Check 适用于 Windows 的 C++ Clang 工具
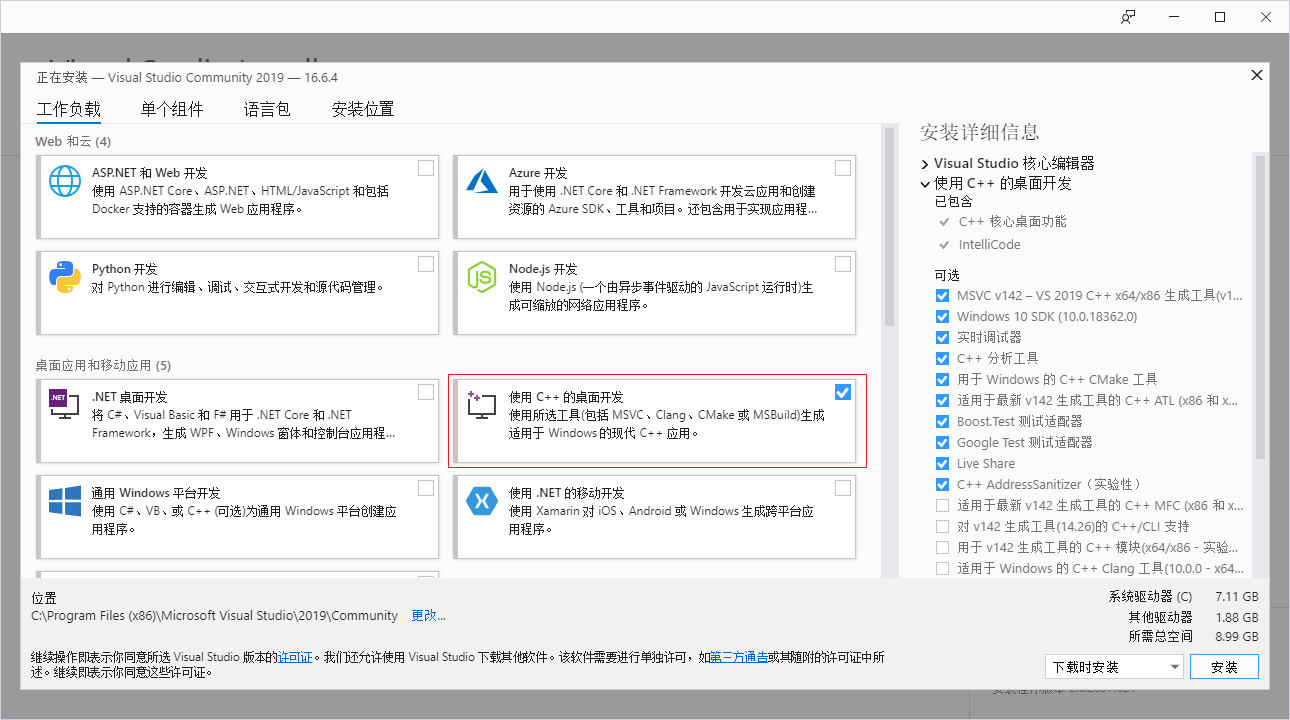This screenshot has width=1290, height=720. pyautogui.click(x=942, y=569)
